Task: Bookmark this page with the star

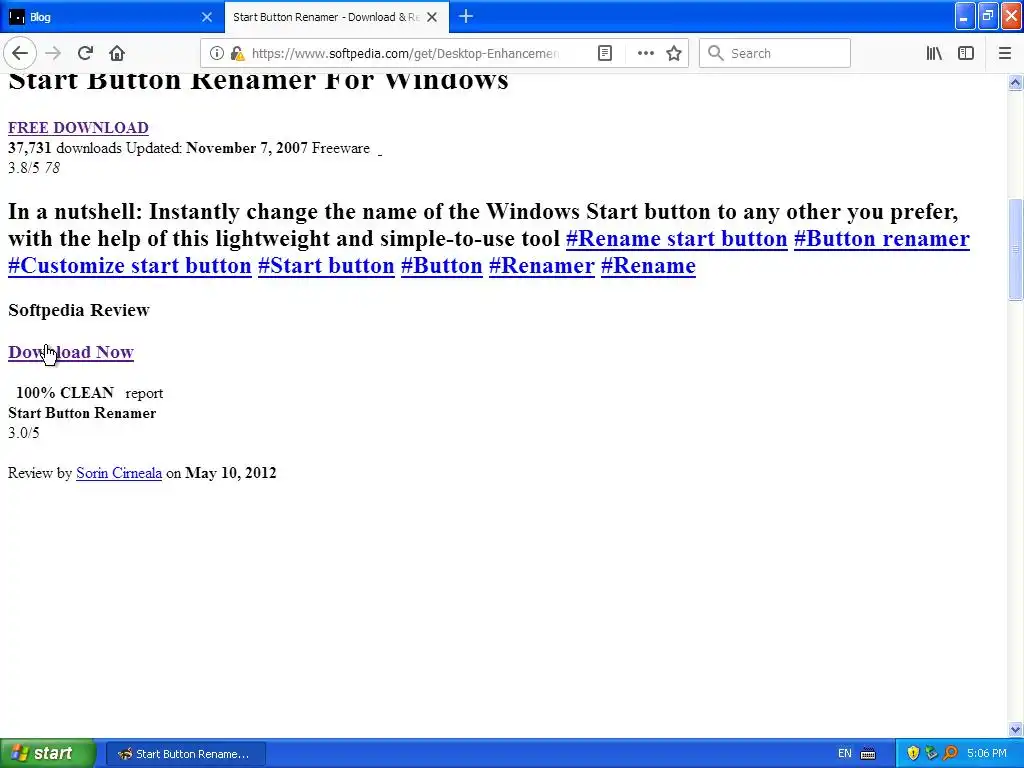Action: [674, 53]
